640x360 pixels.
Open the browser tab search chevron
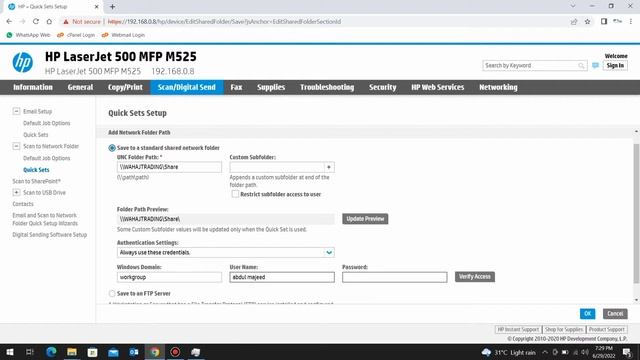573,6
